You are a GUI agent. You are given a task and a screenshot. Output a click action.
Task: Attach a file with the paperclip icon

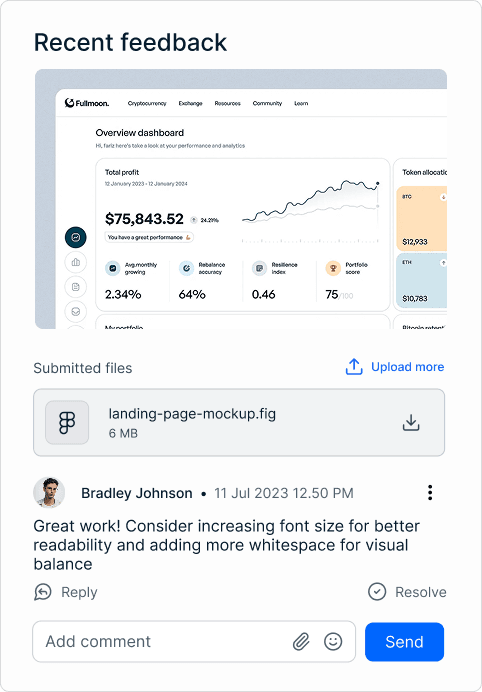pos(301,641)
